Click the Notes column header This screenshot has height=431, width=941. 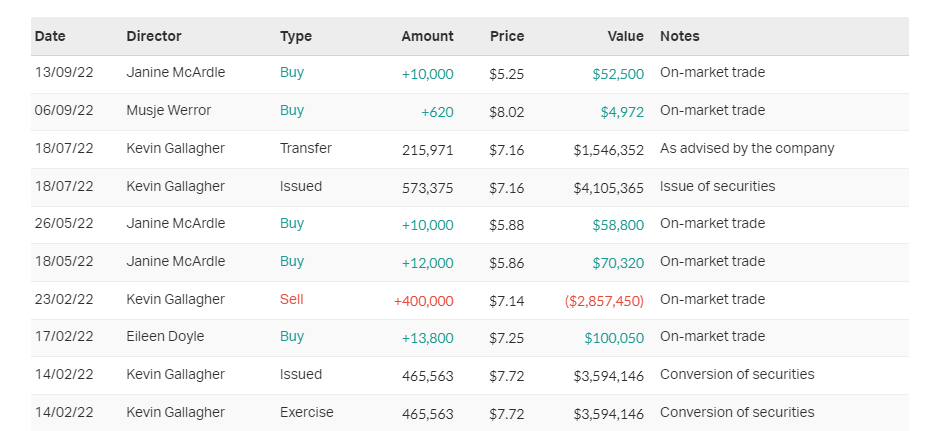[680, 36]
